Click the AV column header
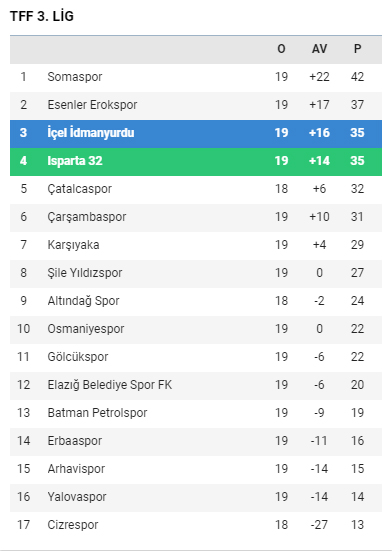 [319, 49]
